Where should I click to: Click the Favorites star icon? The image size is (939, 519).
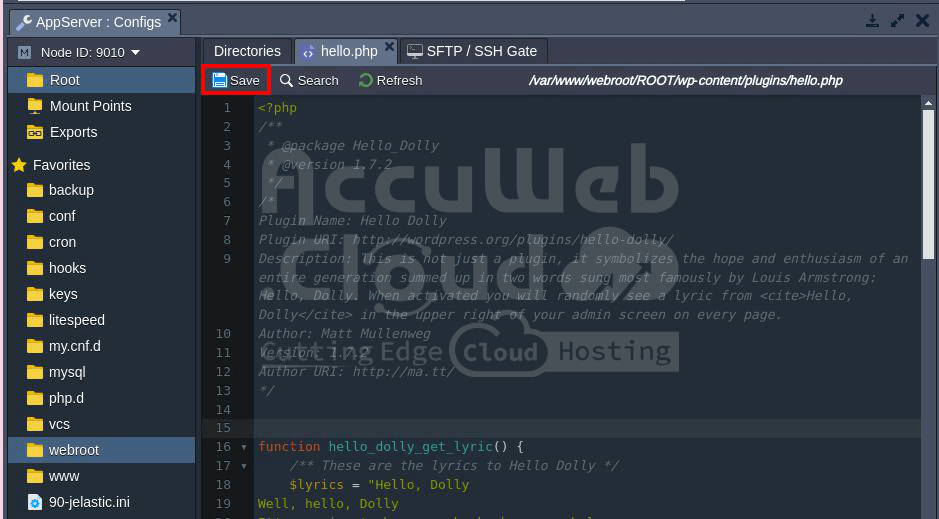(19, 165)
